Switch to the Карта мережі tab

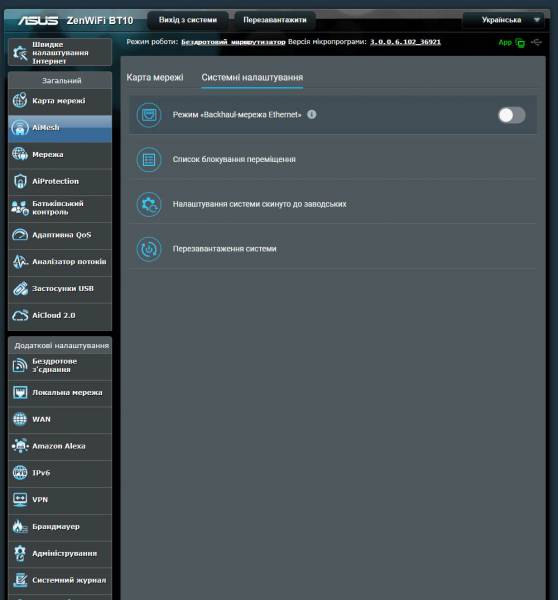coord(155,77)
